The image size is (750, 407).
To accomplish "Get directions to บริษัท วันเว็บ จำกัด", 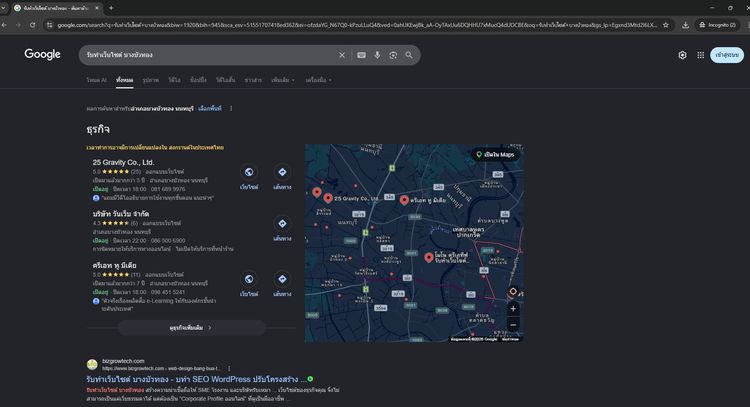I will [282, 223].
